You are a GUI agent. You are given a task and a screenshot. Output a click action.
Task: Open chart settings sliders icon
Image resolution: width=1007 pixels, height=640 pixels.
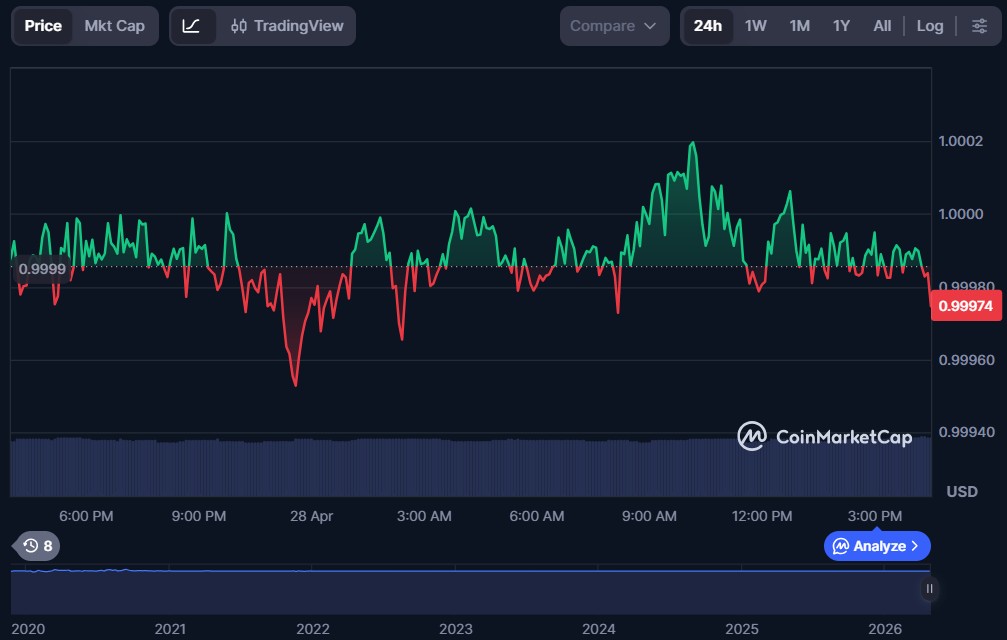tap(979, 26)
